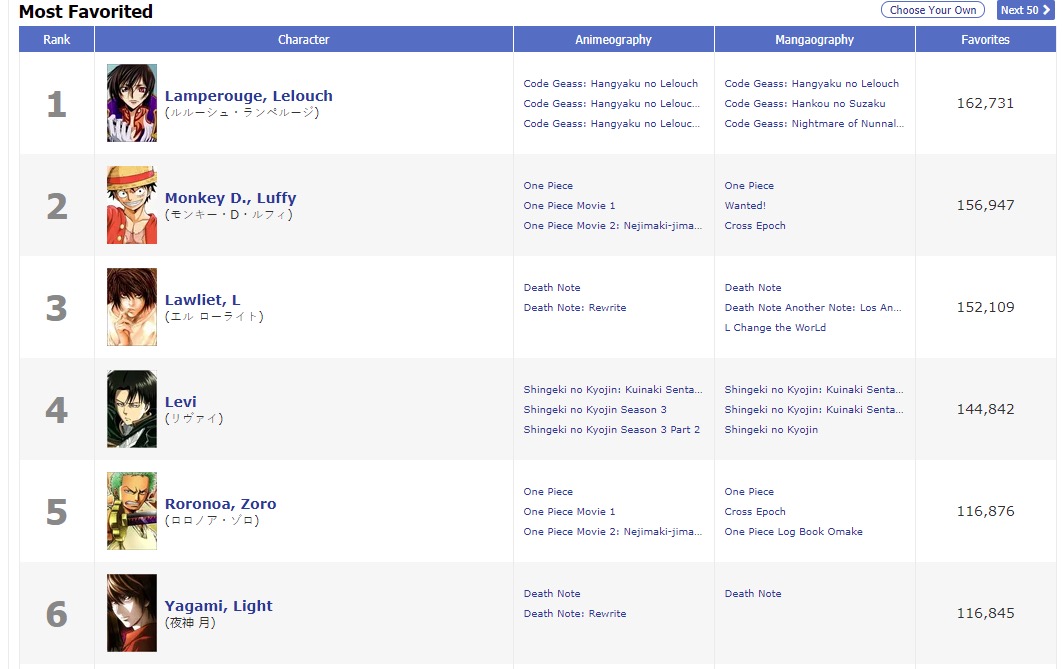Open Death Note Another Note manga link
Screen dimensions: 1062x669
tap(813, 307)
